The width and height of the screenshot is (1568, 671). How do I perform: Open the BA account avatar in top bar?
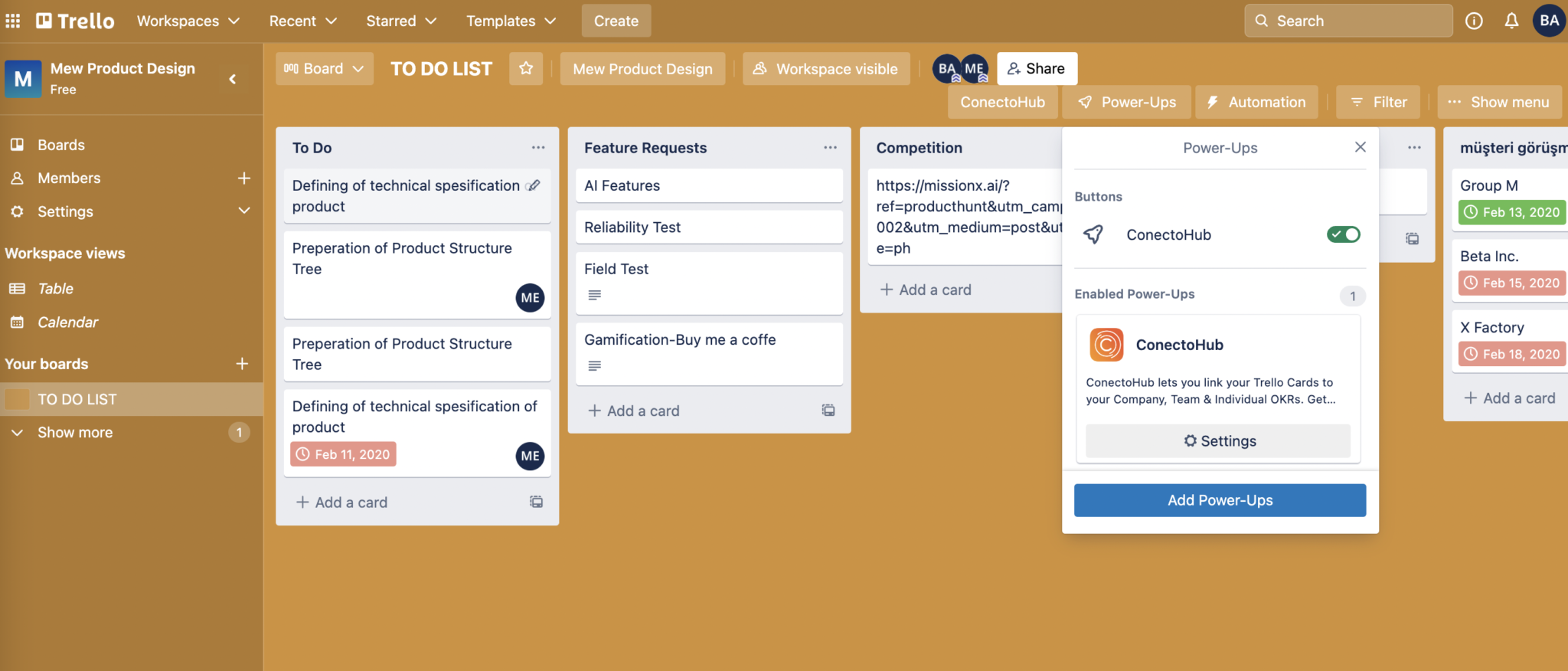(x=1549, y=21)
